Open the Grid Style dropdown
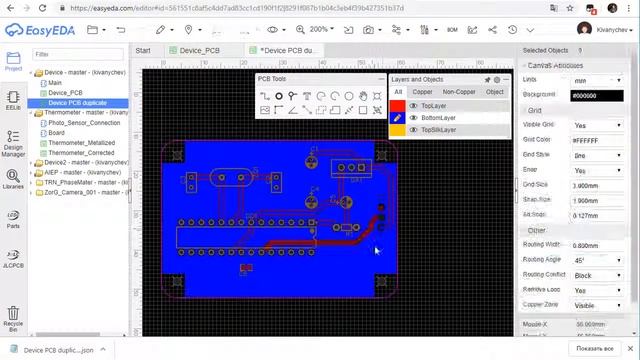640x360 pixels. pos(597,156)
